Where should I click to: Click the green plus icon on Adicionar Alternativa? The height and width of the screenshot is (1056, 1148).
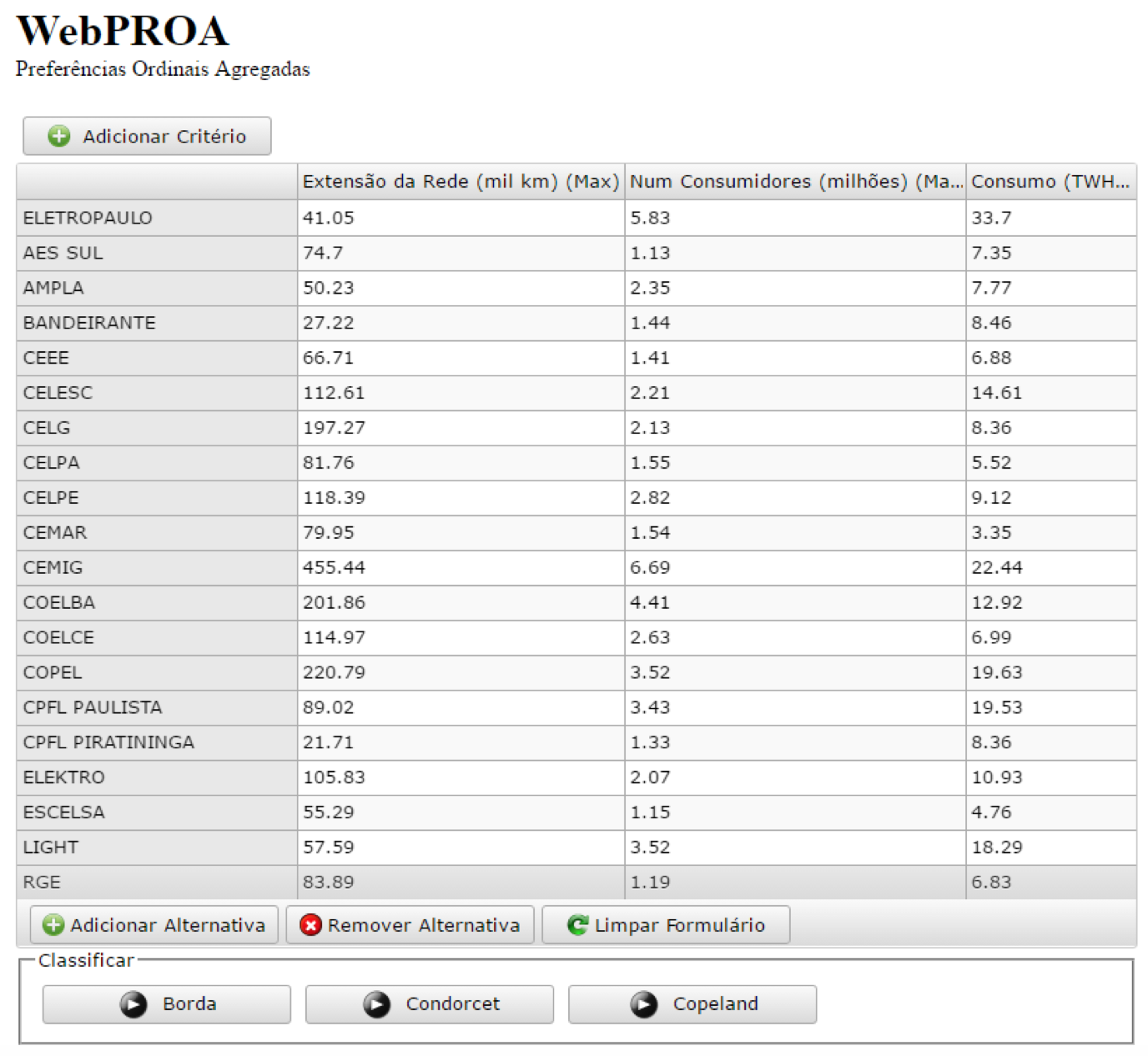pyautogui.click(x=53, y=925)
